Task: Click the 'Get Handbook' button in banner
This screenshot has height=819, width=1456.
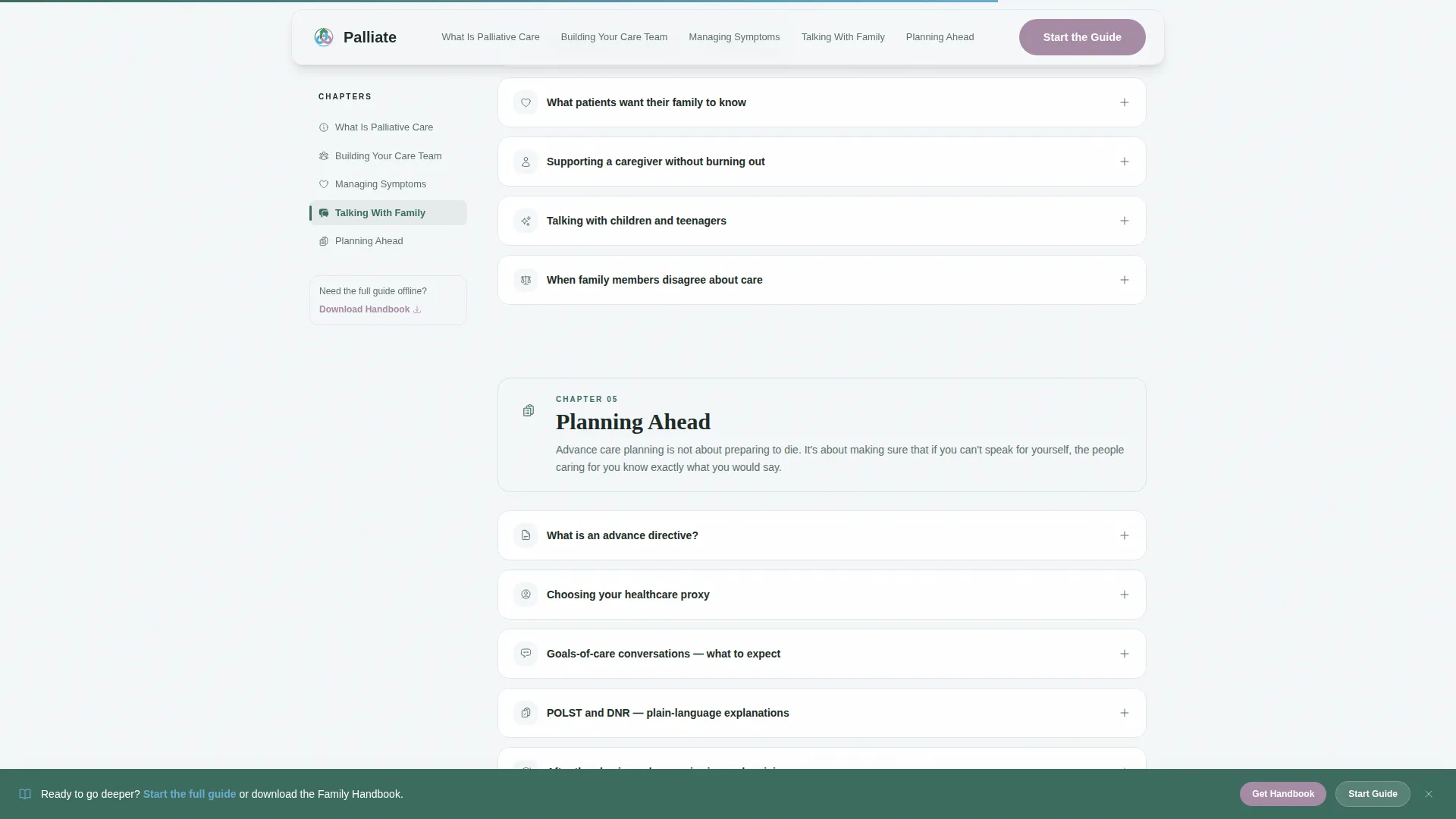Action: tap(1283, 794)
